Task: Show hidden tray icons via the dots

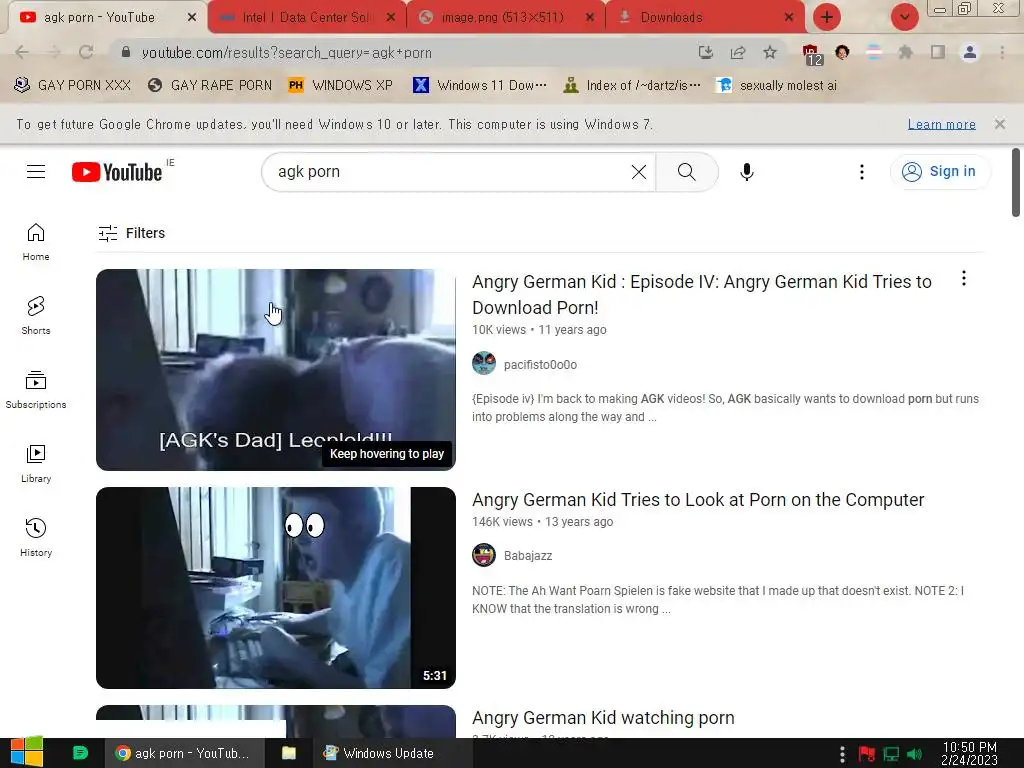Action: pyautogui.click(x=842, y=753)
